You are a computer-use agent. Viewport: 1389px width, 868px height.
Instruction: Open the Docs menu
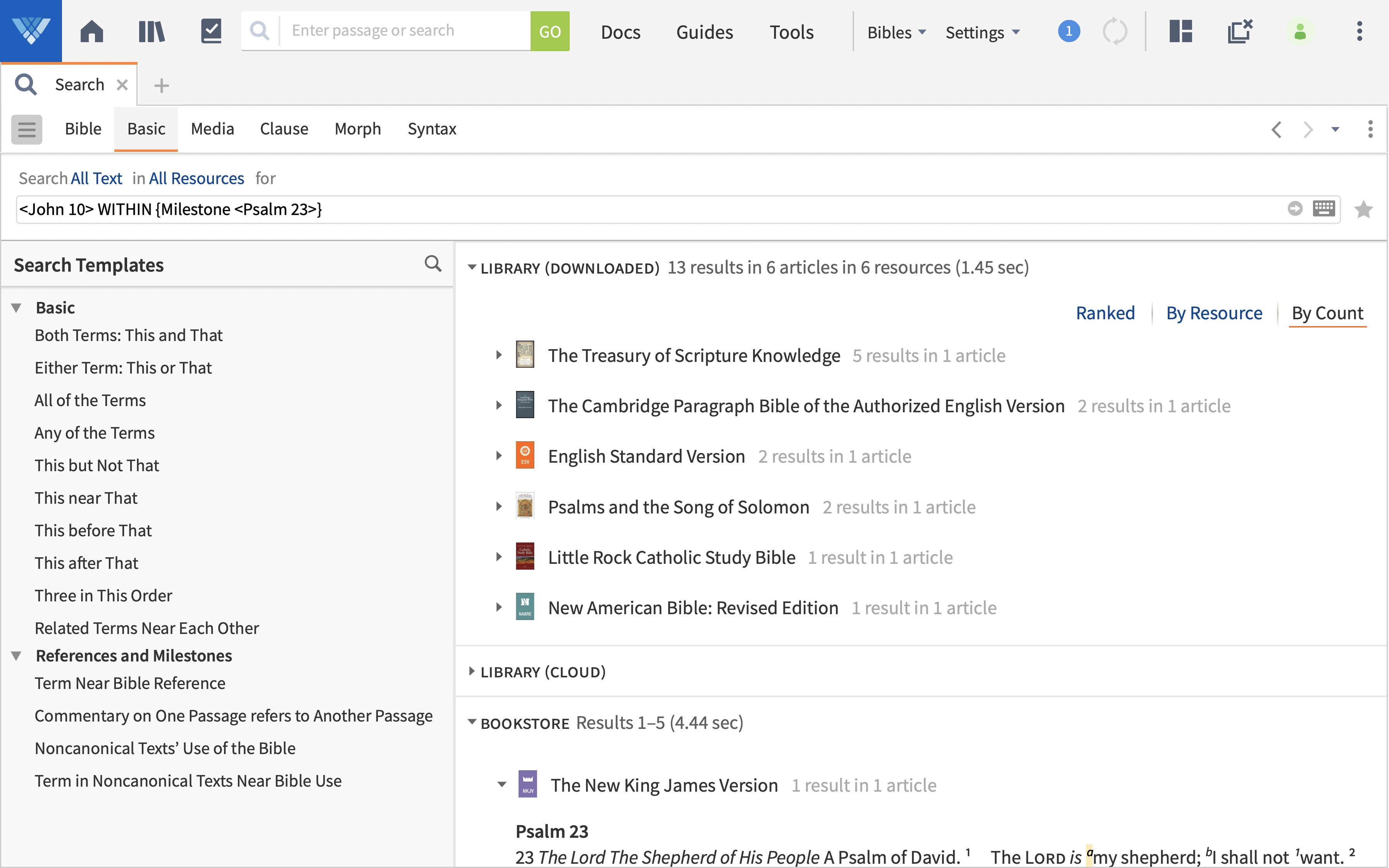pyautogui.click(x=620, y=32)
